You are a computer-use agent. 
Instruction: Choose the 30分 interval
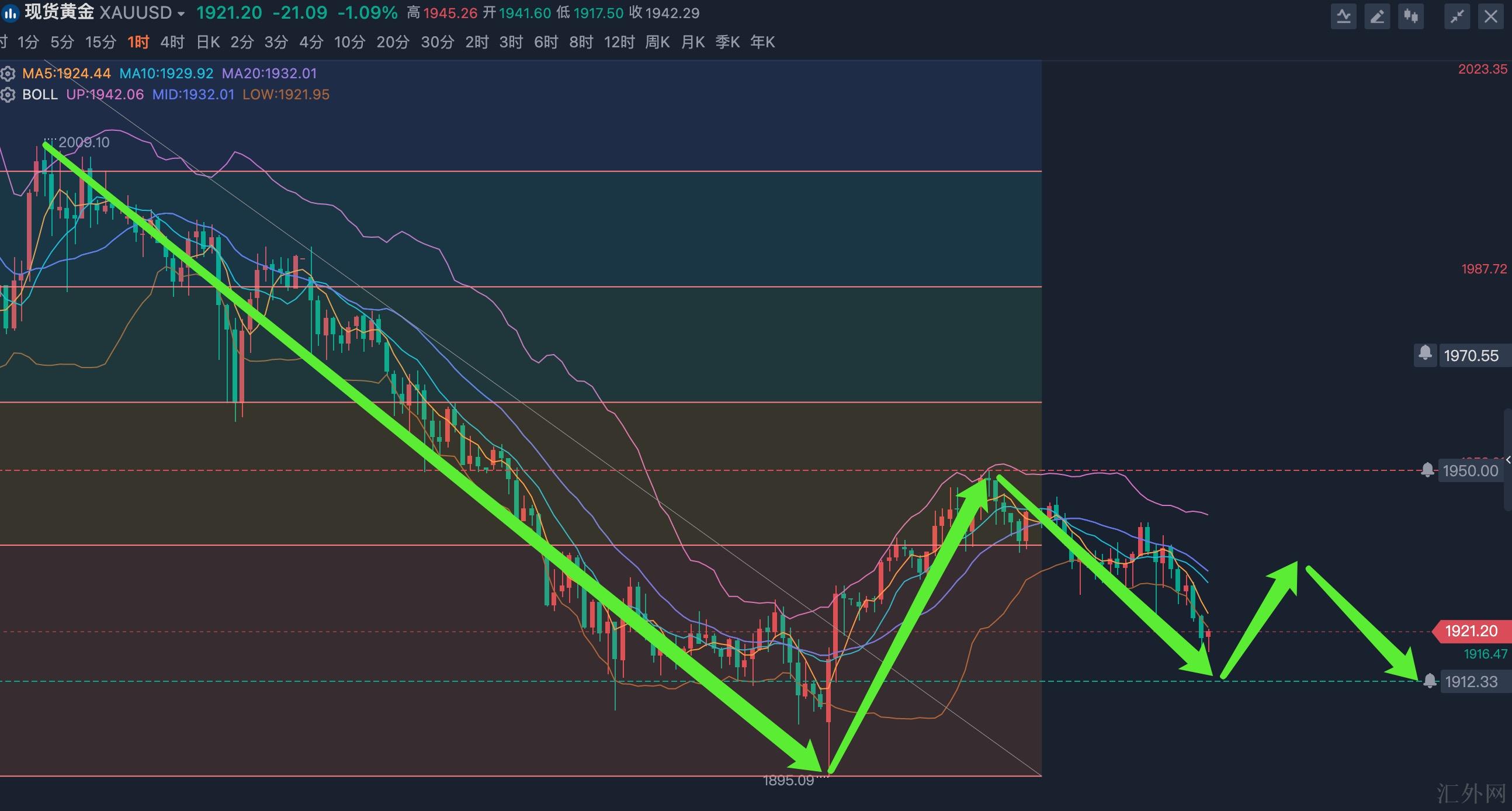tap(437, 42)
